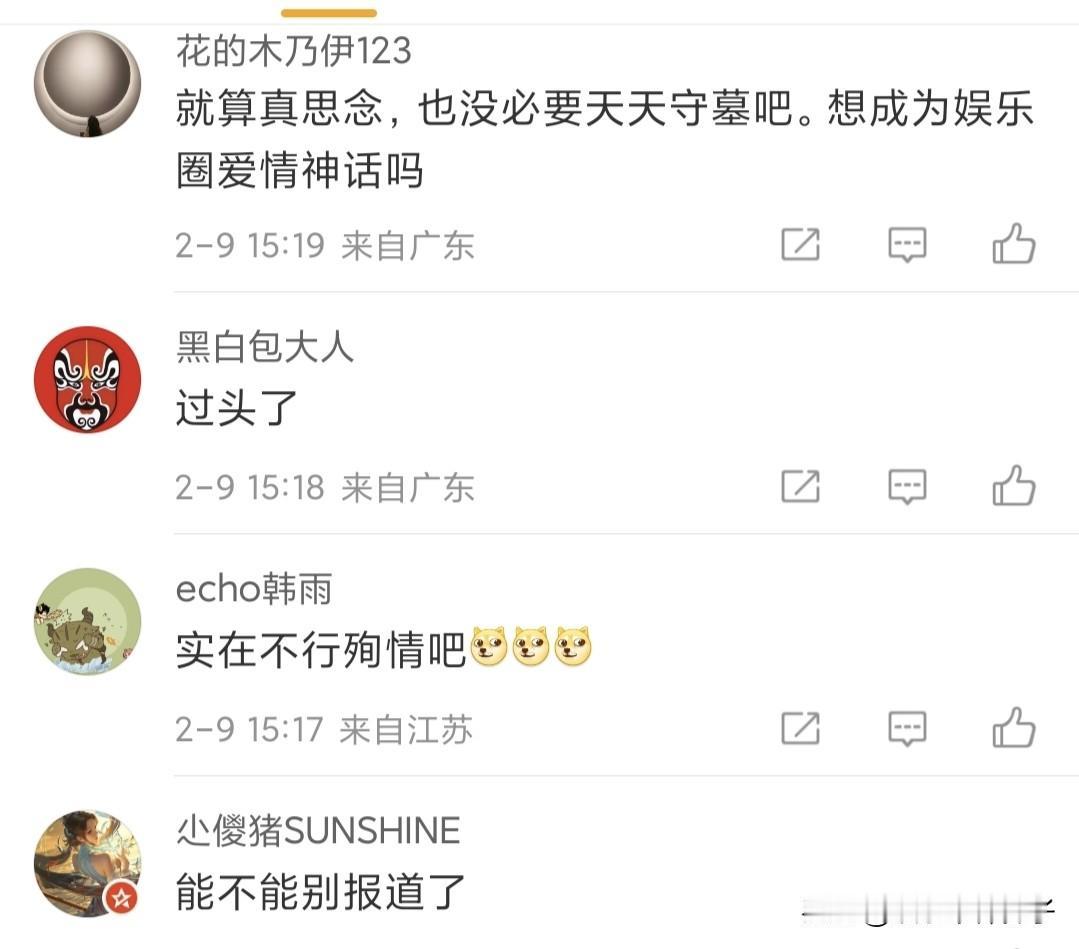Like echo韩雨's comment
The width and height of the screenshot is (1079, 949).
click(1014, 728)
